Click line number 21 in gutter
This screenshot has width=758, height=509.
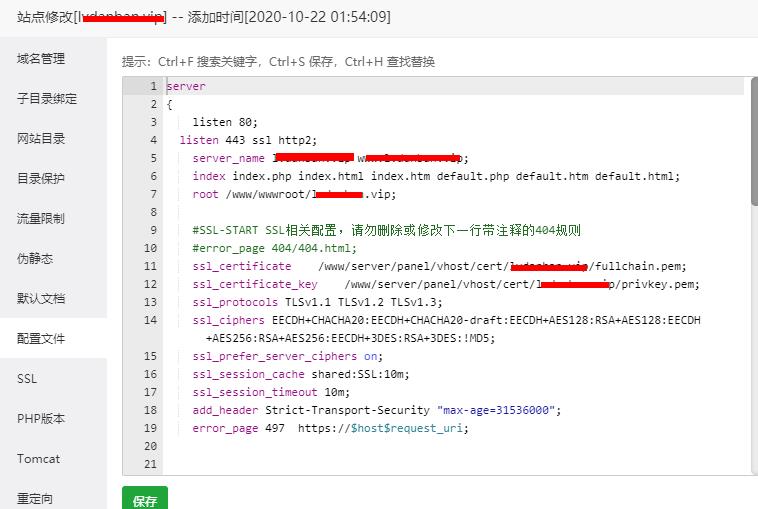coord(150,464)
